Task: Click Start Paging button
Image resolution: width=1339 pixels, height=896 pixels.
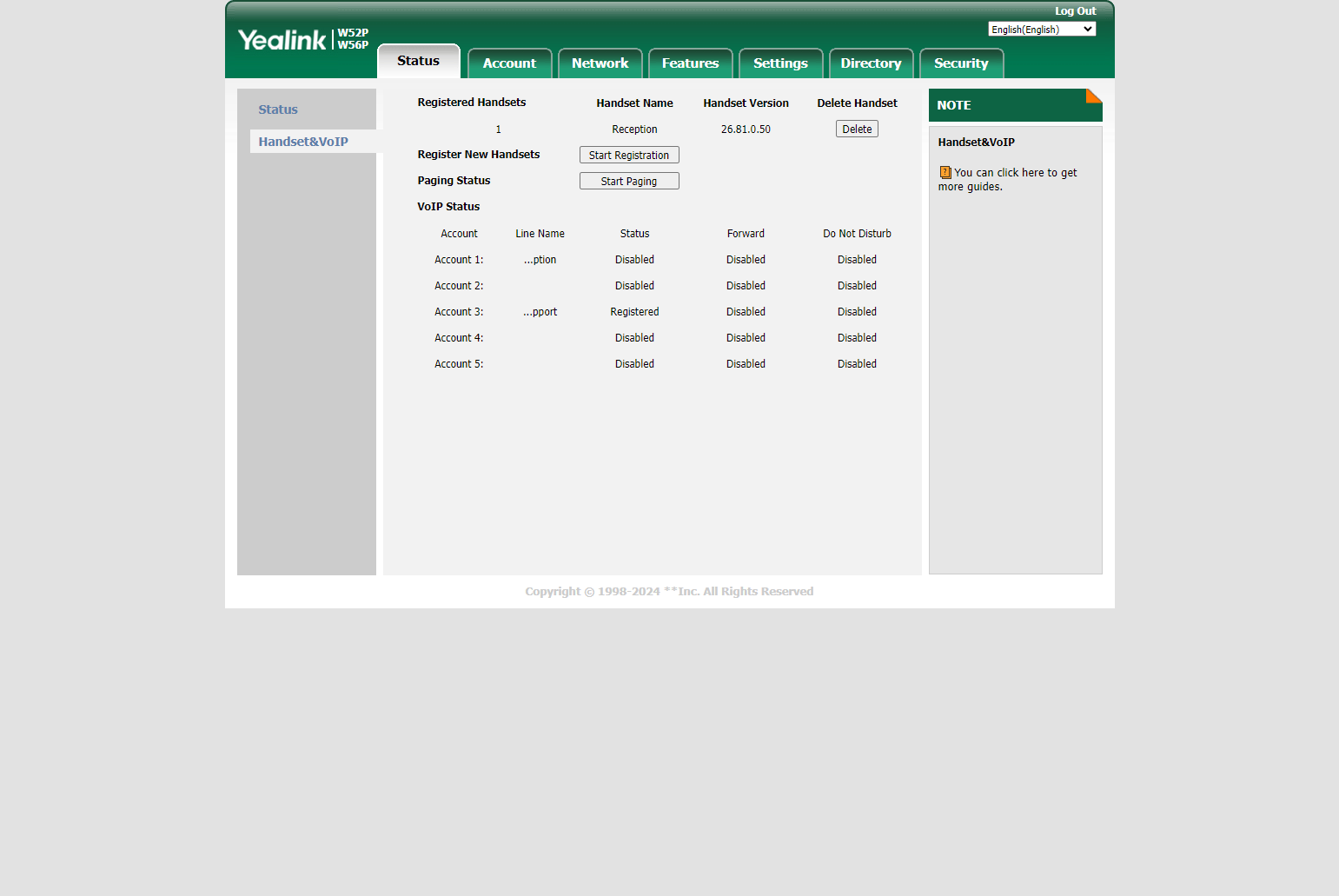Action: (629, 181)
